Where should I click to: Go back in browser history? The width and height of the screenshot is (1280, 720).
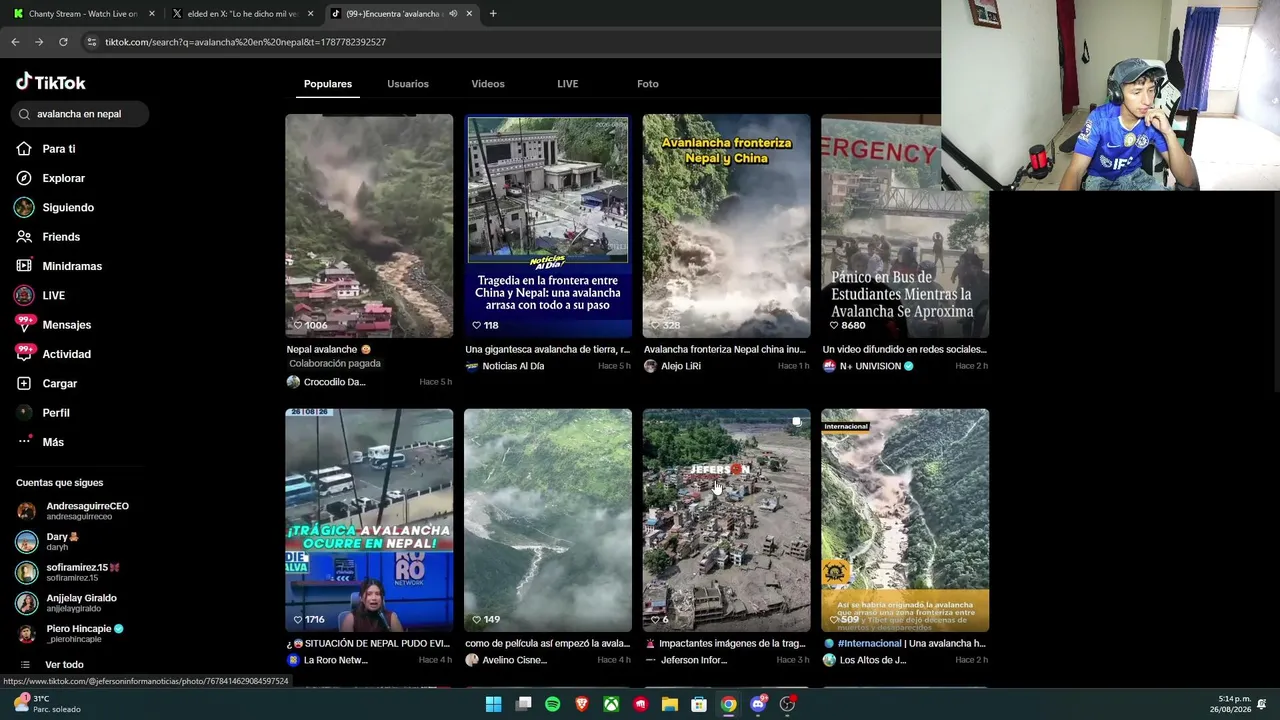pos(15,42)
